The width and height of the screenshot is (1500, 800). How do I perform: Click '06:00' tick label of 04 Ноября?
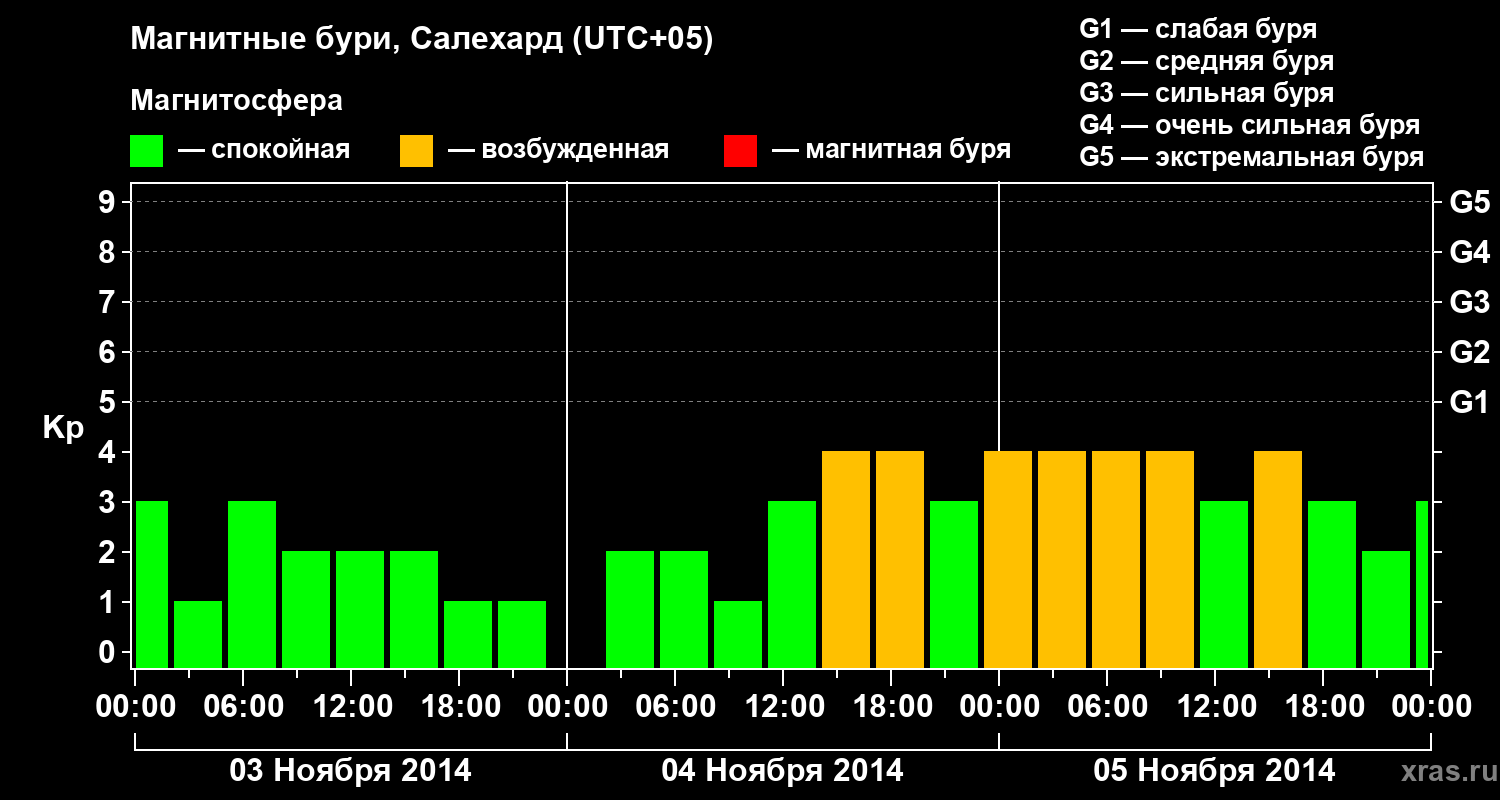tap(675, 706)
